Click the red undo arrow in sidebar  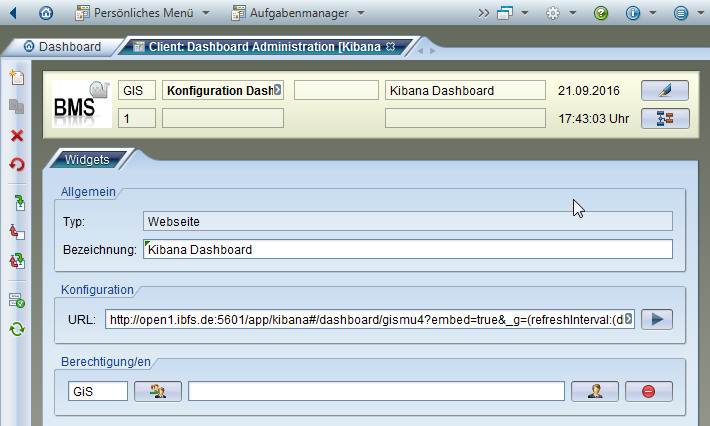pos(16,165)
